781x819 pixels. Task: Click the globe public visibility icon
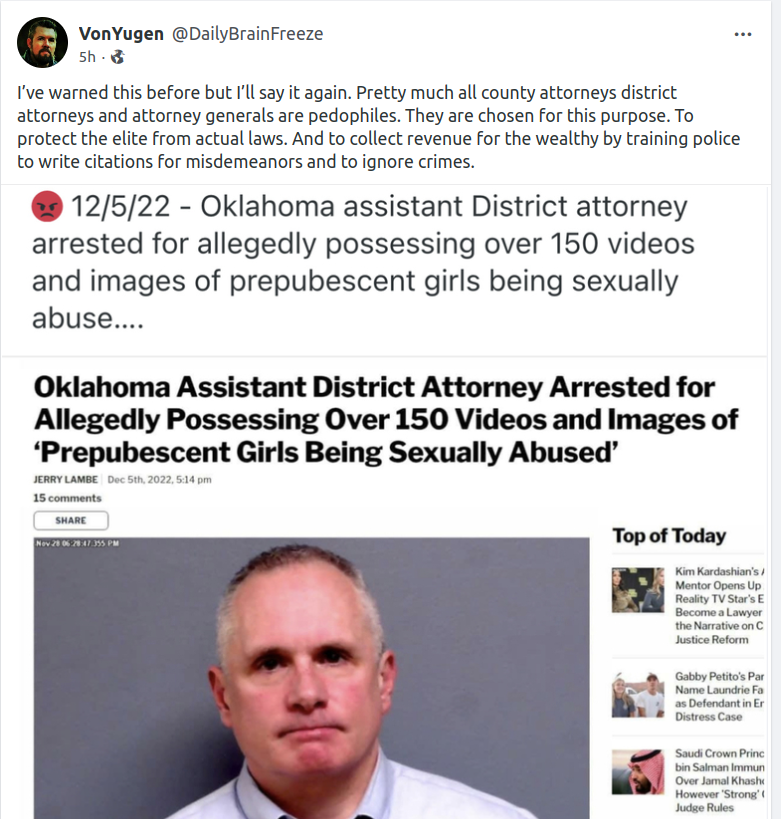[118, 56]
